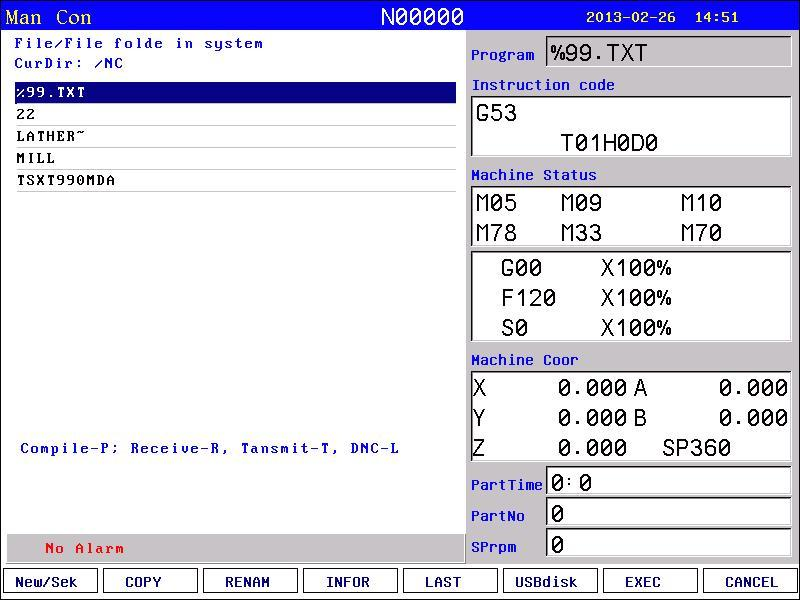Click the T01H0D0 tool code
Screen dimensions: 800x600
[x=609, y=143]
